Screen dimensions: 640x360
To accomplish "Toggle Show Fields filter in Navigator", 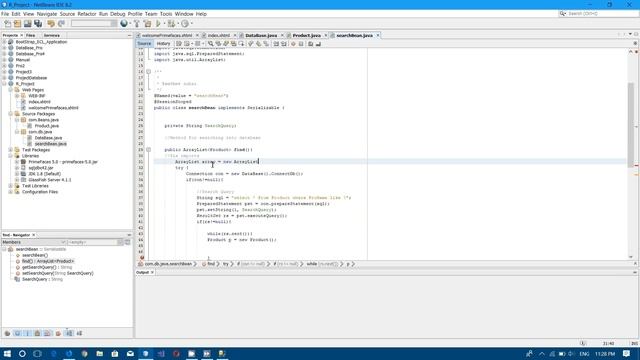I will pyautogui.click(x=18, y=333).
